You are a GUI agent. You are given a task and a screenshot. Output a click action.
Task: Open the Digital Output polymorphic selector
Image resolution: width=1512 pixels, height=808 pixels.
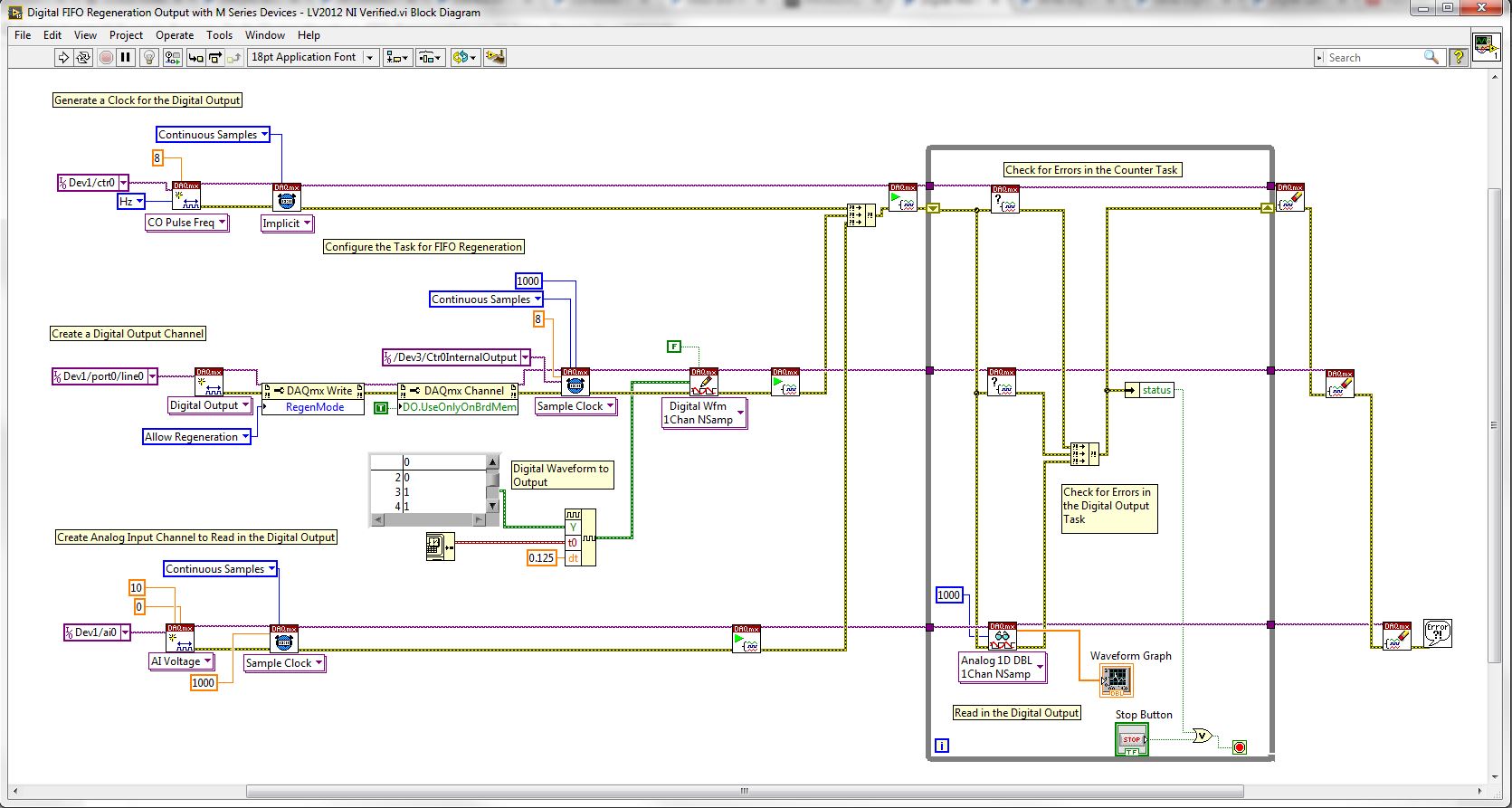pos(210,405)
